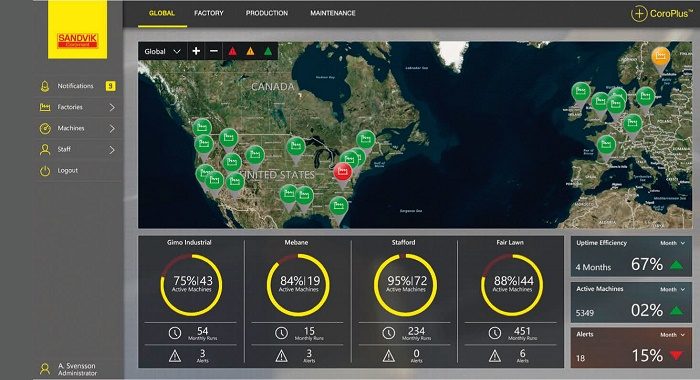Image resolution: width=700 pixels, height=380 pixels.
Task: Click the Machines gauge icon
Action: pos(45,129)
